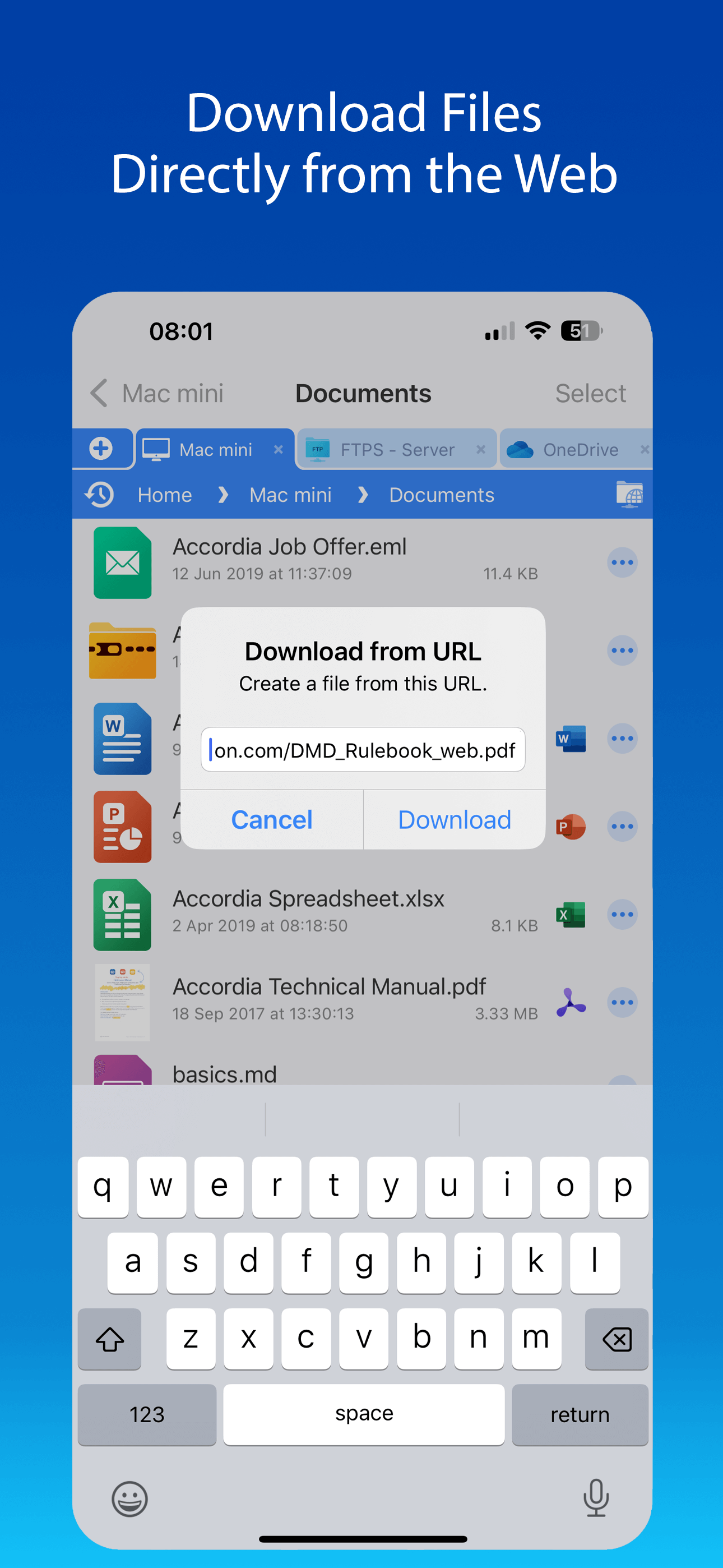Screen dimensions: 723x1568
Task: Open in Excel app icon beside Accordia Spreadsheet.xlsx
Action: pos(571,914)
